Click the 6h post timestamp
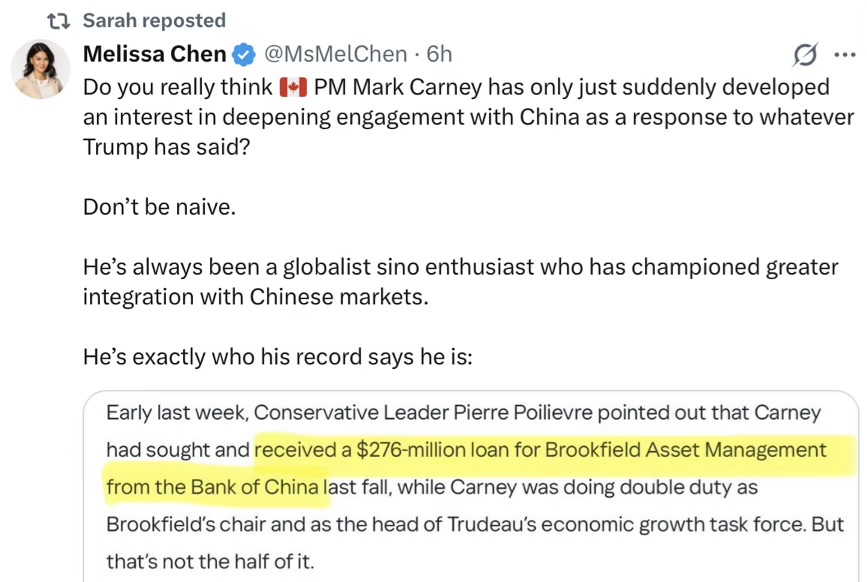Image resolution: width=867 pixels, height=582 pixels. click(x=439, y=54)
